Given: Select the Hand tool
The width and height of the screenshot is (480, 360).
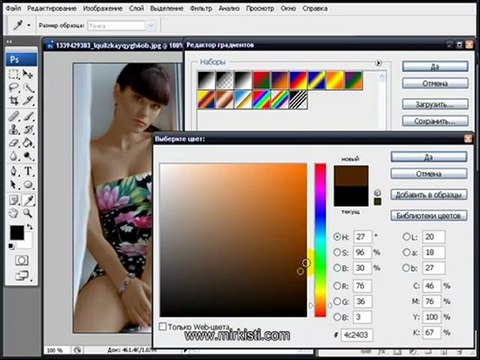Looking at the screenshot, I should (x=14, y=213).
